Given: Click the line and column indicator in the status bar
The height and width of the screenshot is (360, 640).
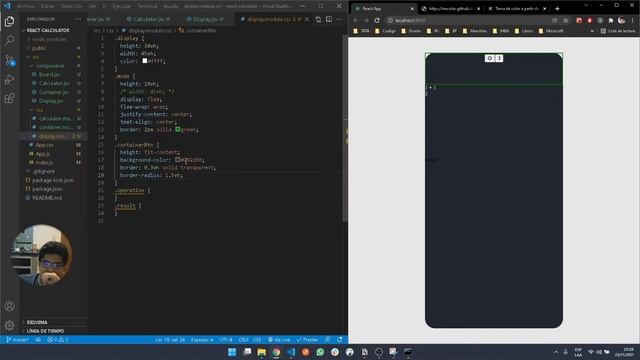Looking at the screenshot, I should click(170, 340).
